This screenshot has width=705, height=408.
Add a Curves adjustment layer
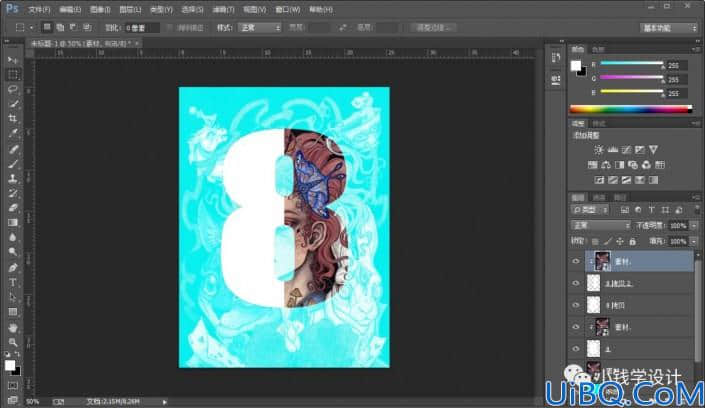tap(626, 150)
